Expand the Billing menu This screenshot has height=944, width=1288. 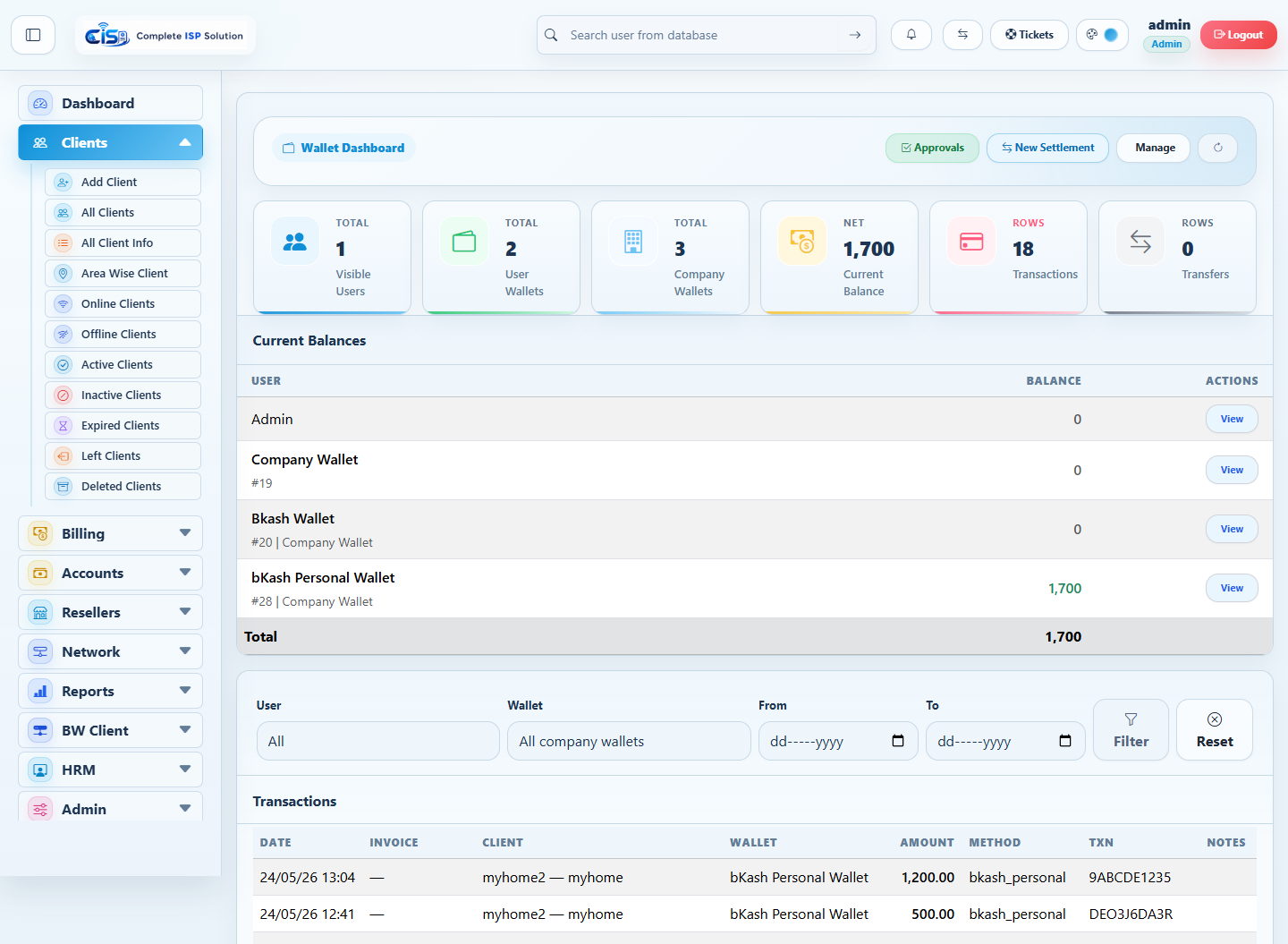tap(110, 533)
